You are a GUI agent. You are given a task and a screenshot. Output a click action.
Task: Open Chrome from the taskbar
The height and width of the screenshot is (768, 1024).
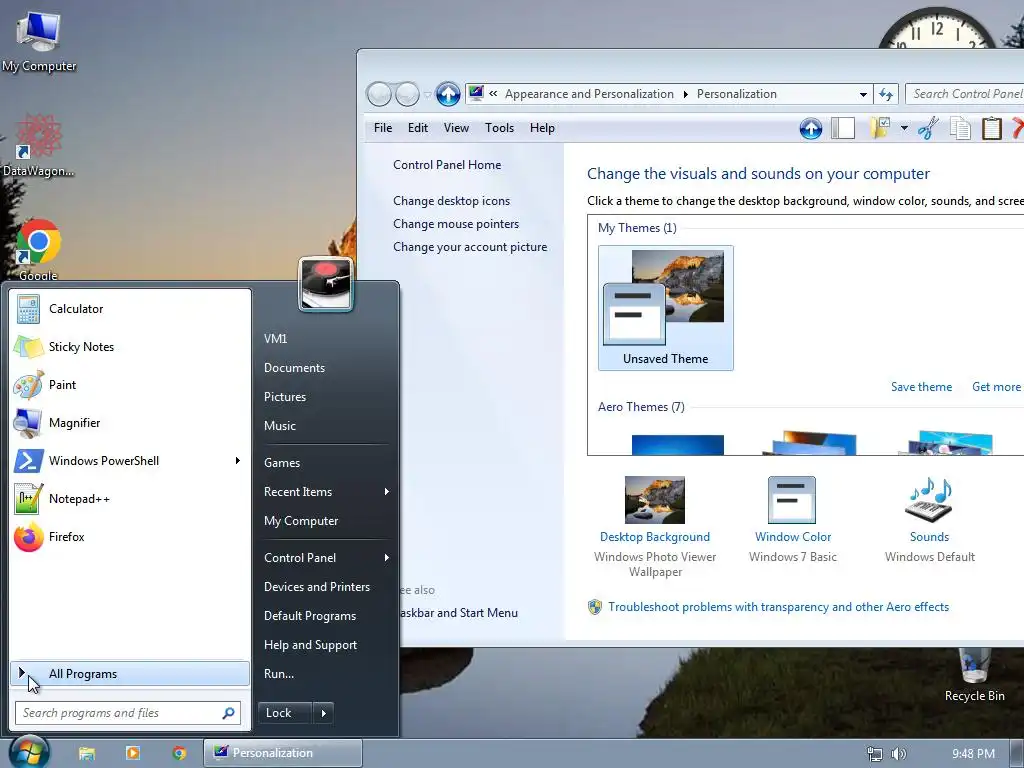pyautogui.click(x=179, y=753)
